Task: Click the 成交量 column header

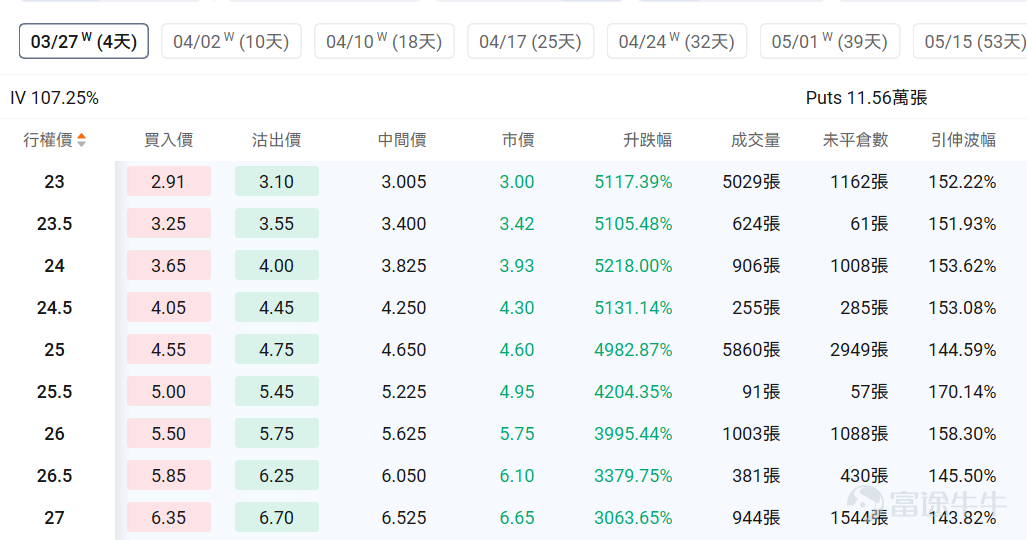Action: pos(756,140)
